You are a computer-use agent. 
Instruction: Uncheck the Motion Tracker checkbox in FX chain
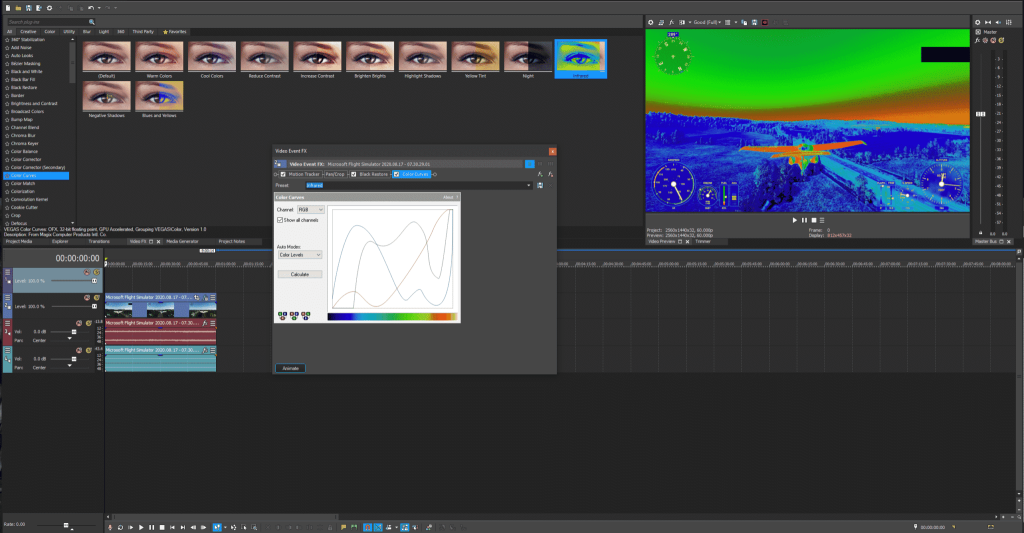(x=283, y=174)
